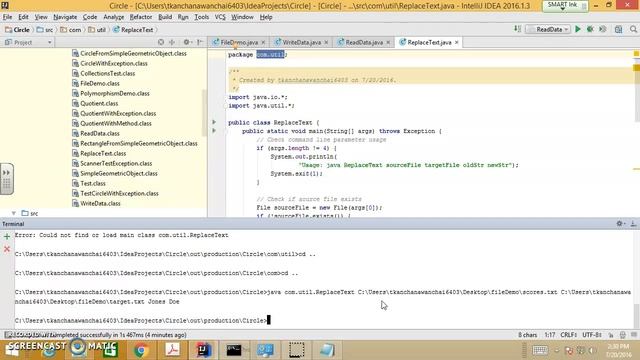Open the File menu
Image resolution: width=640 pixels, height=360 pixels.
[x=7, y=17]
